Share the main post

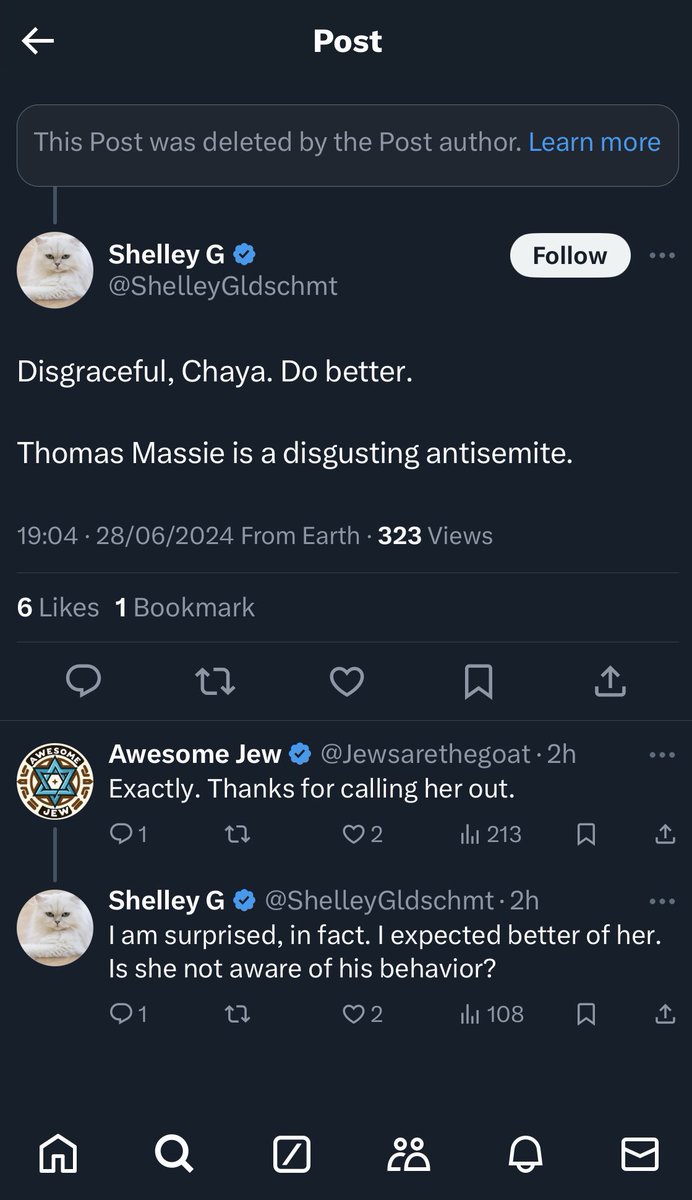610,682
